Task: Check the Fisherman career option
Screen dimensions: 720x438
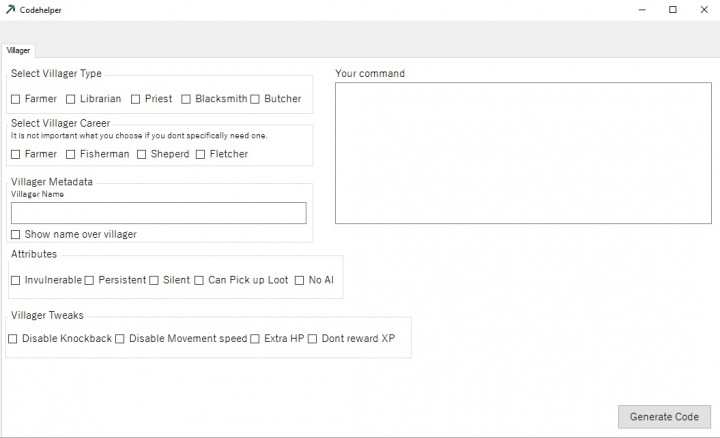Action: 71,154
